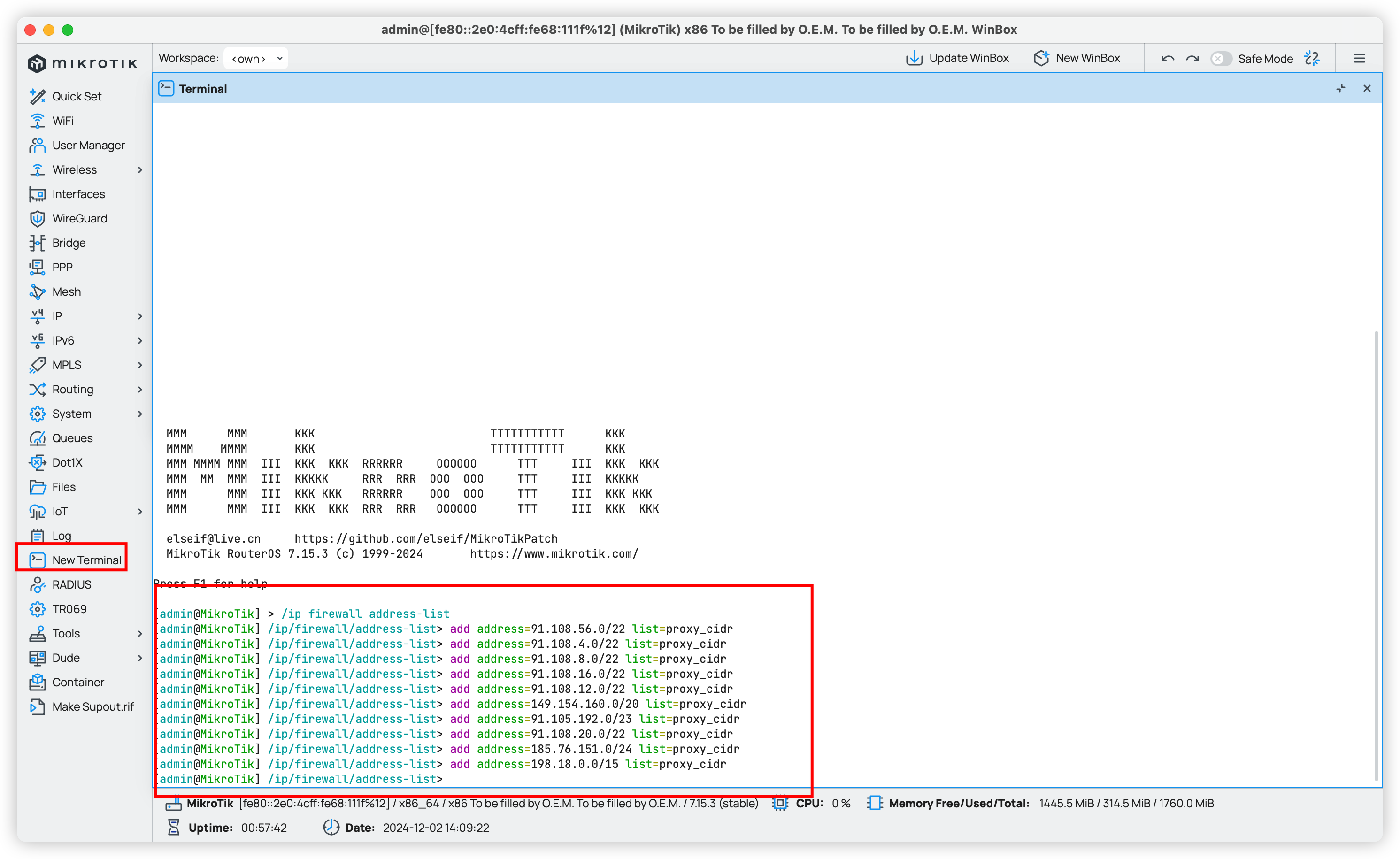Expand the IPv6 submenu
The width and height of the screenshot is (1400, 859).
(140, 341)
